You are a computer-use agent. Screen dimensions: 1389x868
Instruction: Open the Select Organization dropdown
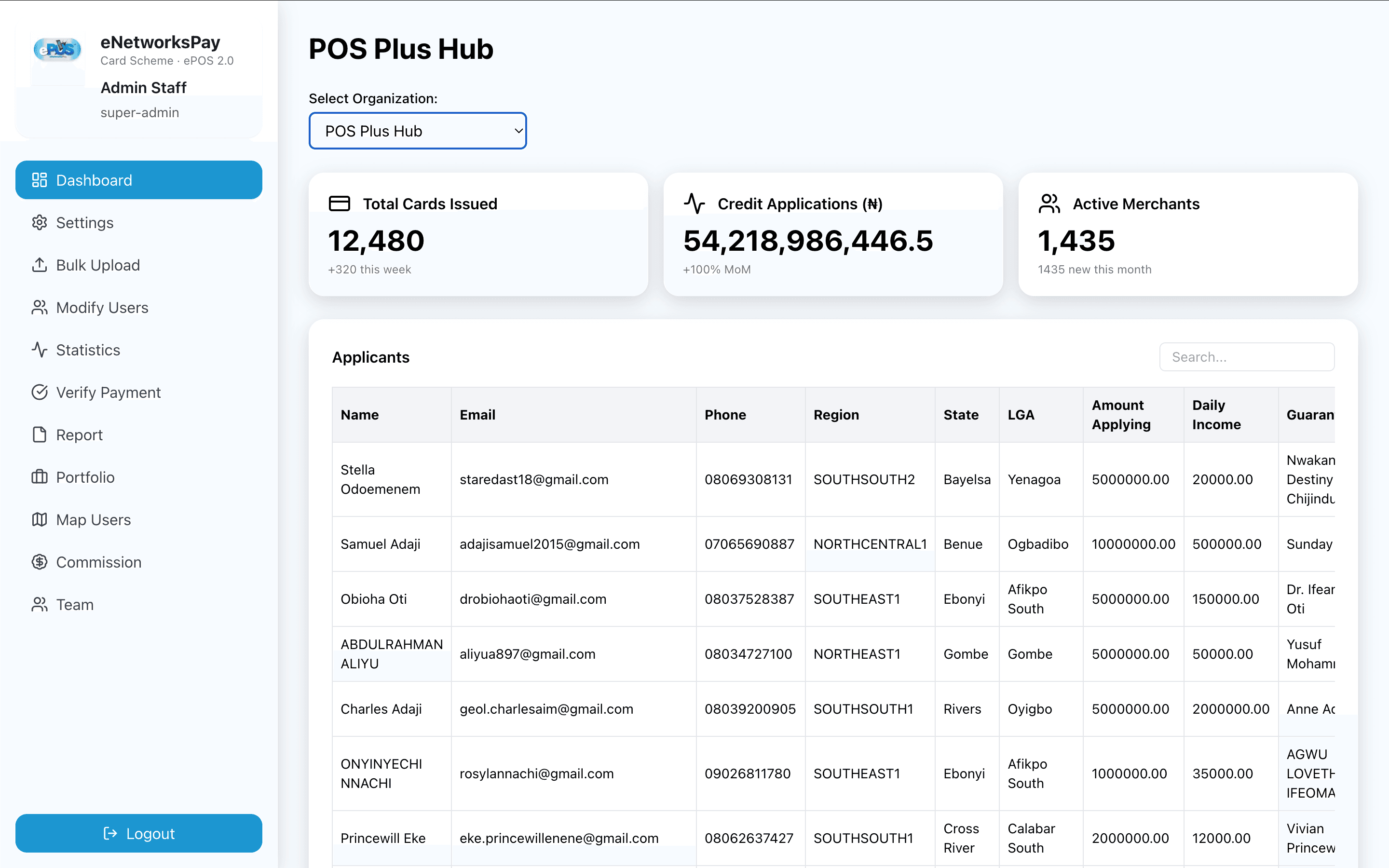[417, 131]
